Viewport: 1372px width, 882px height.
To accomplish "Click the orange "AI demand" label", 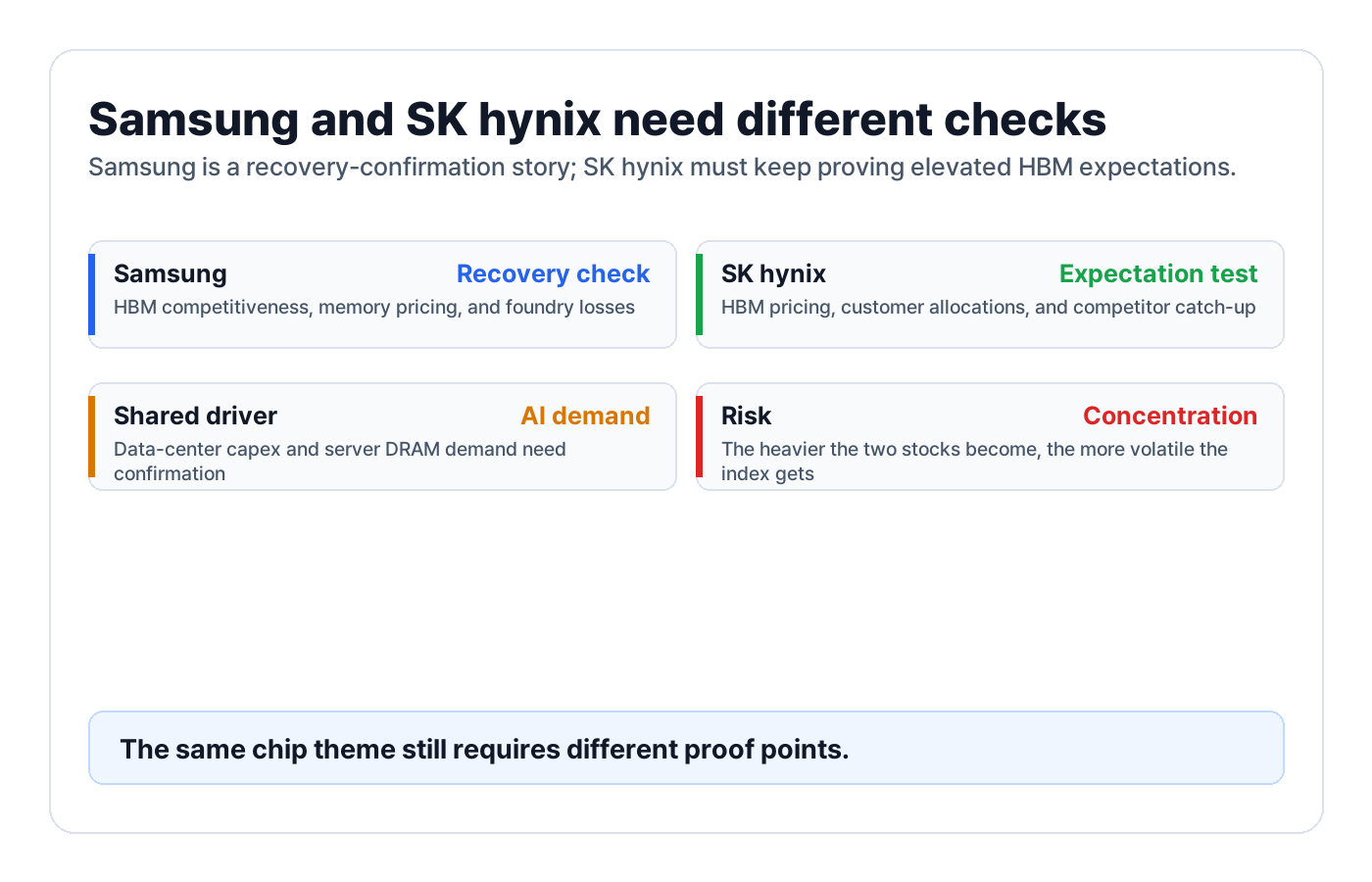I will [585, 416].
